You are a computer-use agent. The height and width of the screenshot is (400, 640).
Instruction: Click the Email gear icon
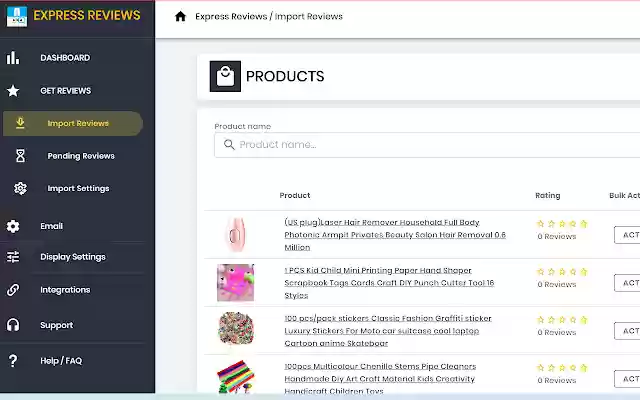(x=13, y=226)
